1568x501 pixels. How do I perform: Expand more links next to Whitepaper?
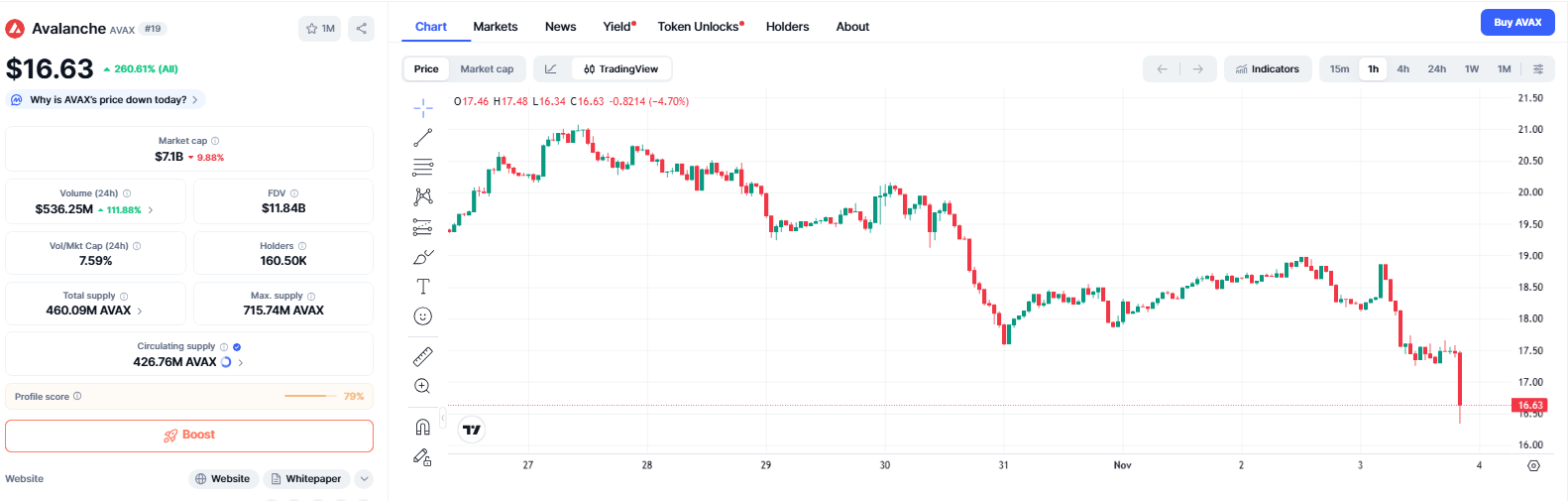(365, 479)
